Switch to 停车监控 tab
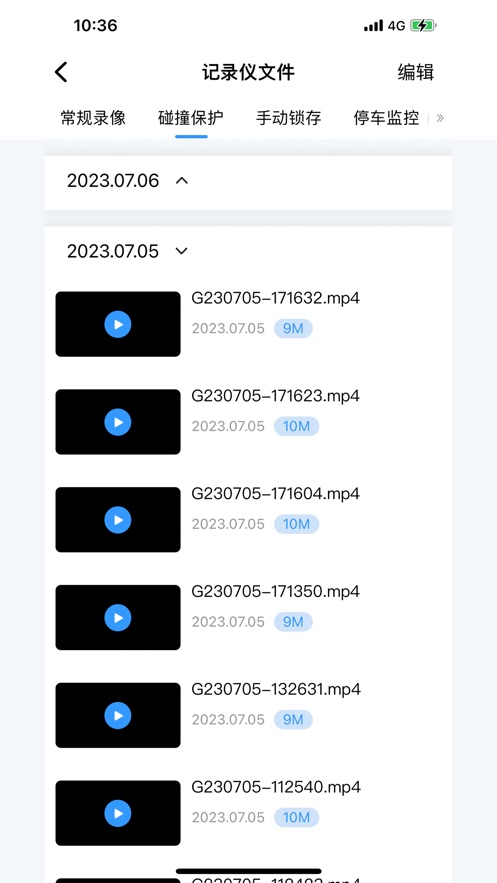497x883 pixels. pos(386,118)
